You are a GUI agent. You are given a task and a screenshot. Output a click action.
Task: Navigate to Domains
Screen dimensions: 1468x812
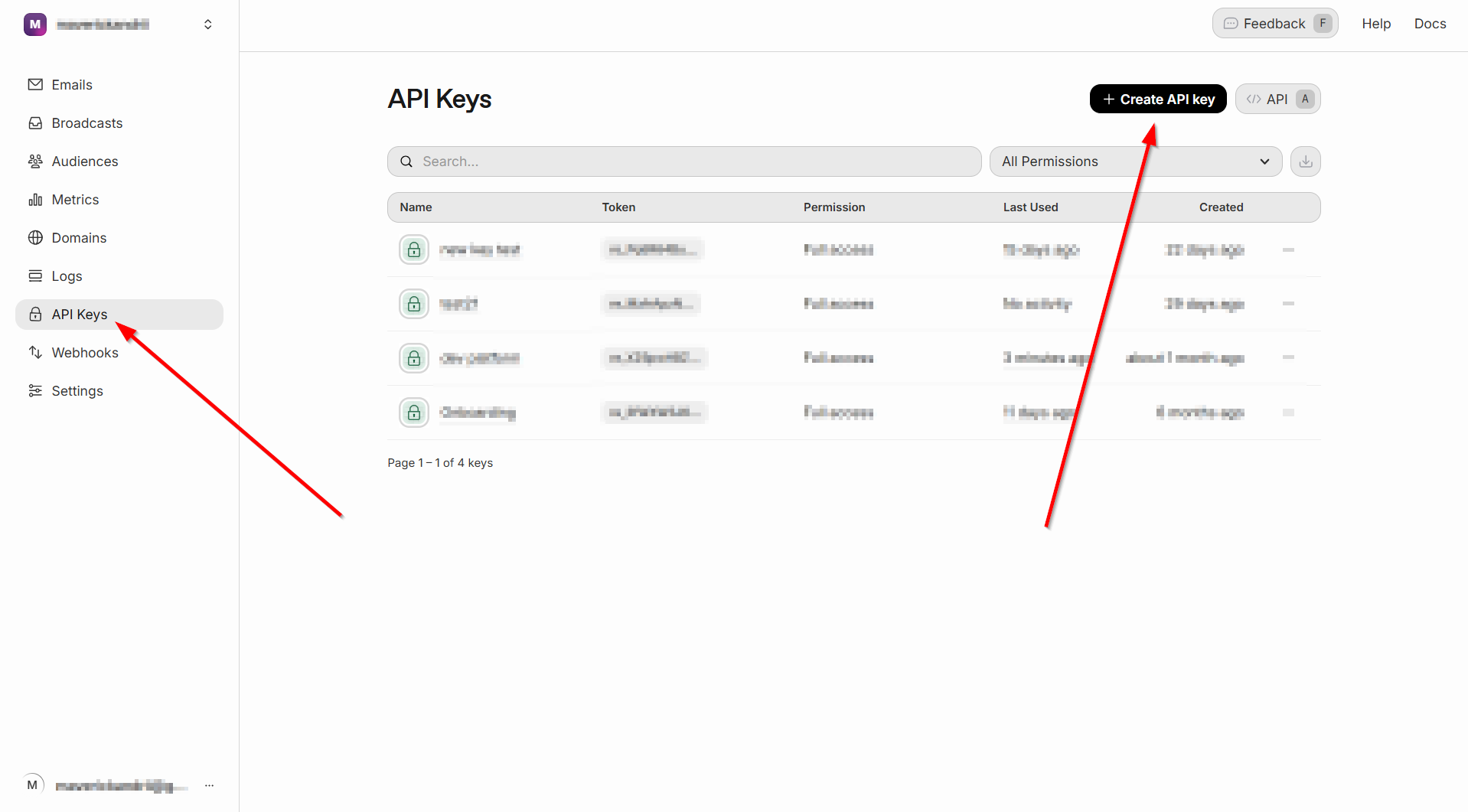[119, 238]
